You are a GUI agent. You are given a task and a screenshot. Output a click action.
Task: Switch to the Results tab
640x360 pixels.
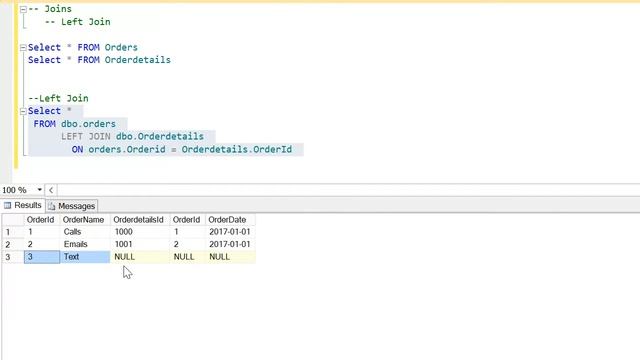(x=23, y=205)
